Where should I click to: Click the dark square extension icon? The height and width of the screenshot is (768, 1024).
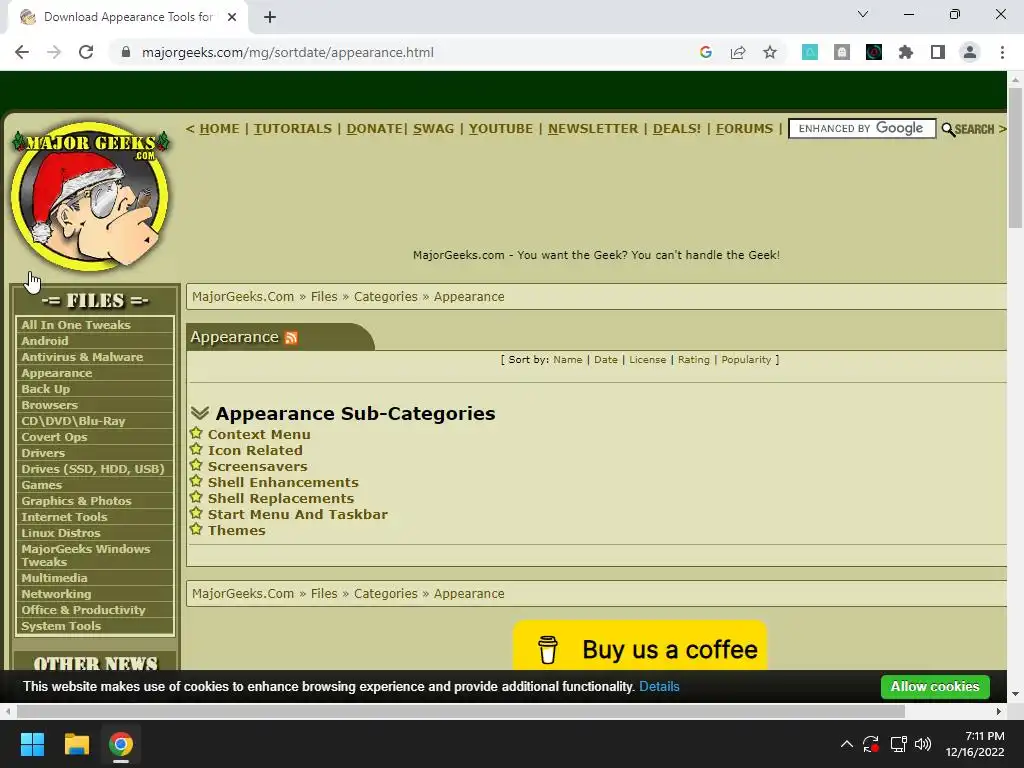point(874,52)
